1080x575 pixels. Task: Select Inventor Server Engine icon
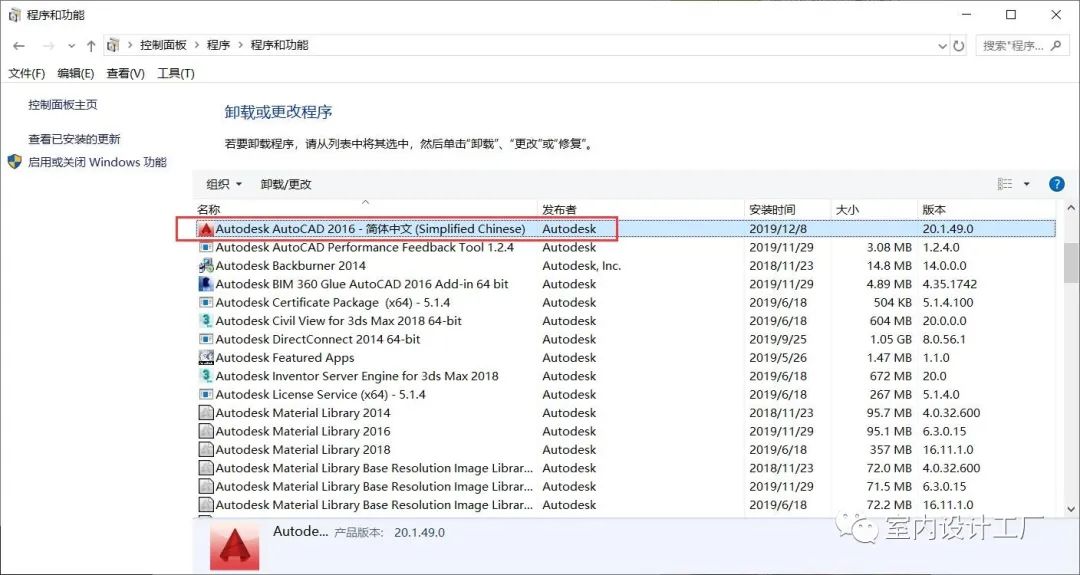pyautogui.click(x=205, y=376)
